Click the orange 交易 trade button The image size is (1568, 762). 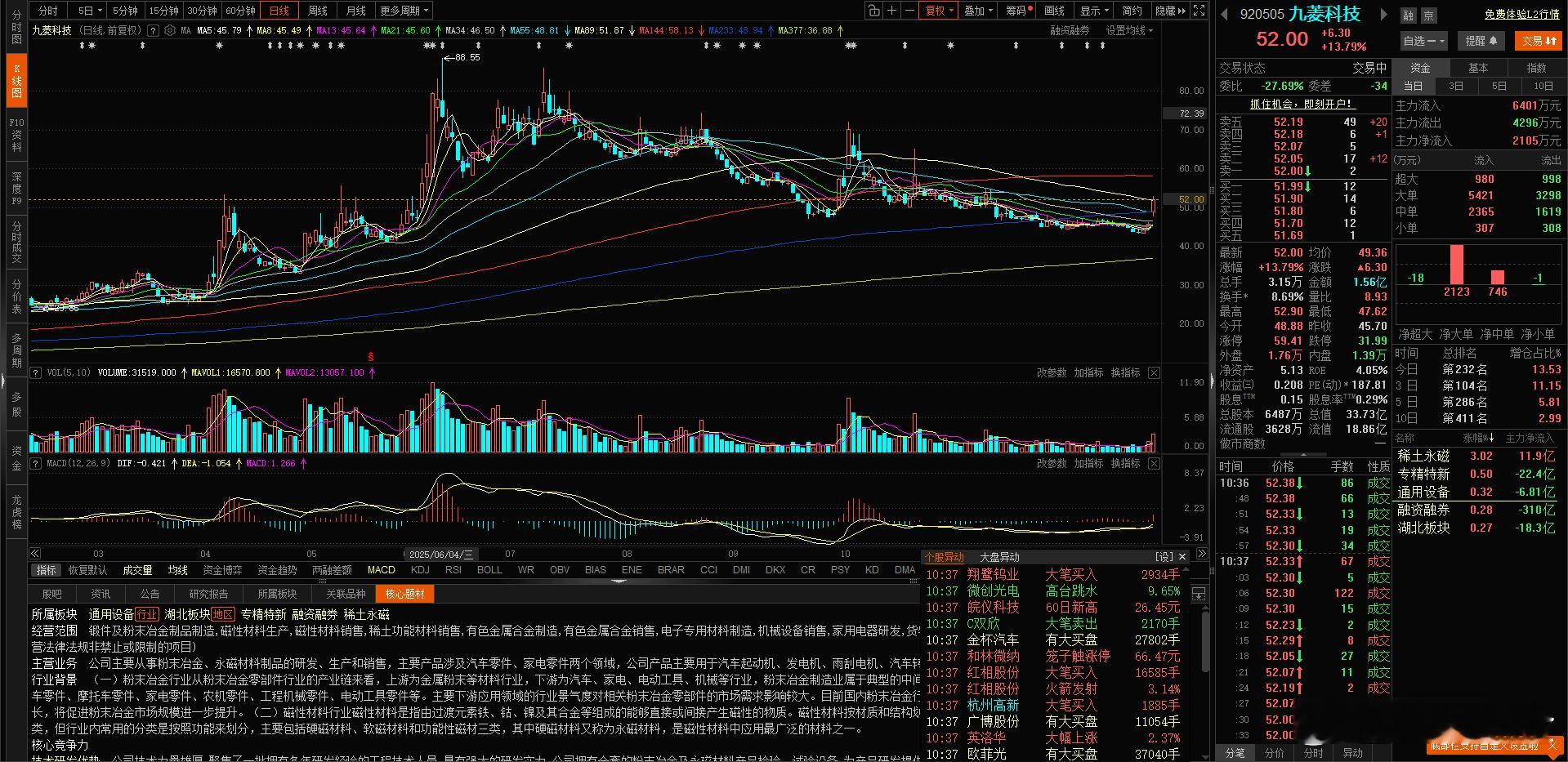coord(1538,41)
